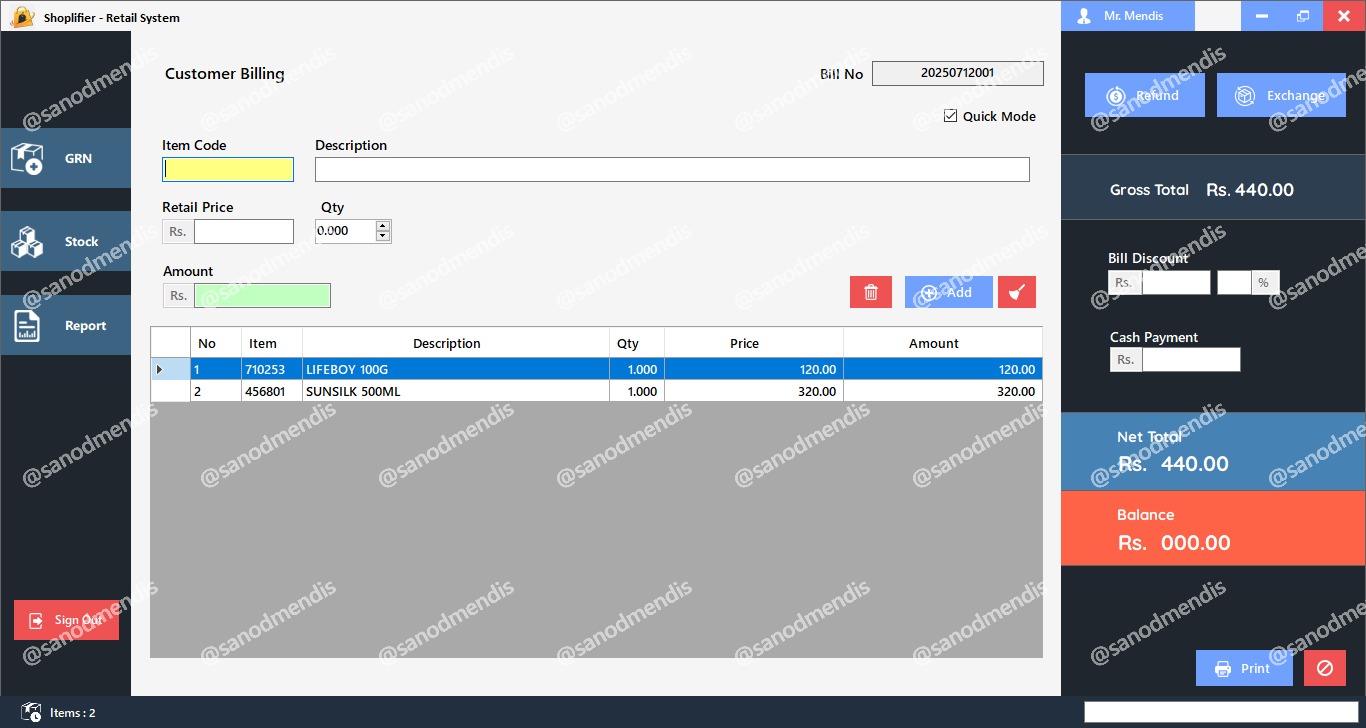The height and width of the screenshot is (728, 1366).
Task: Increase Qty using the up stepper arrow
Action: 382,225
